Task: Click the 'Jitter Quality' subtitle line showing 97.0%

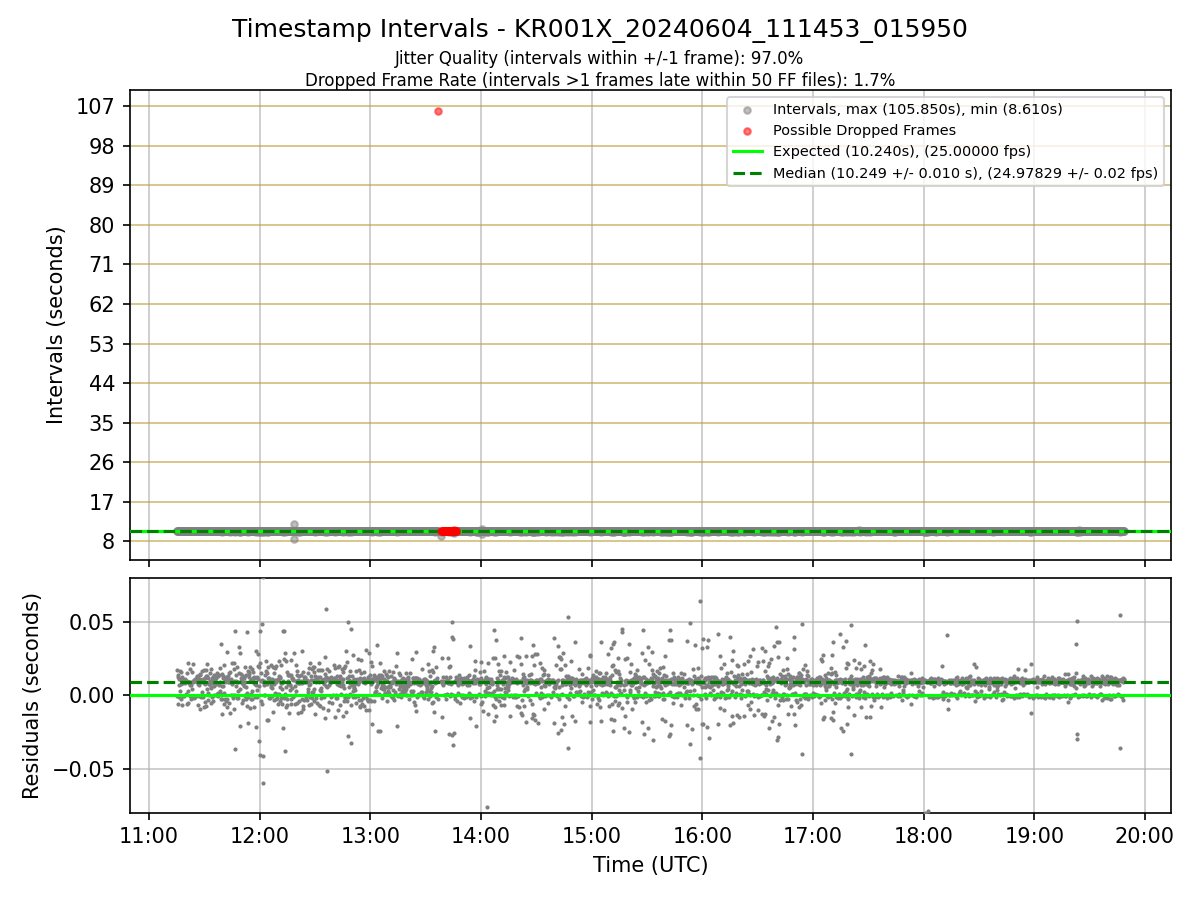Action: [599, 58]
